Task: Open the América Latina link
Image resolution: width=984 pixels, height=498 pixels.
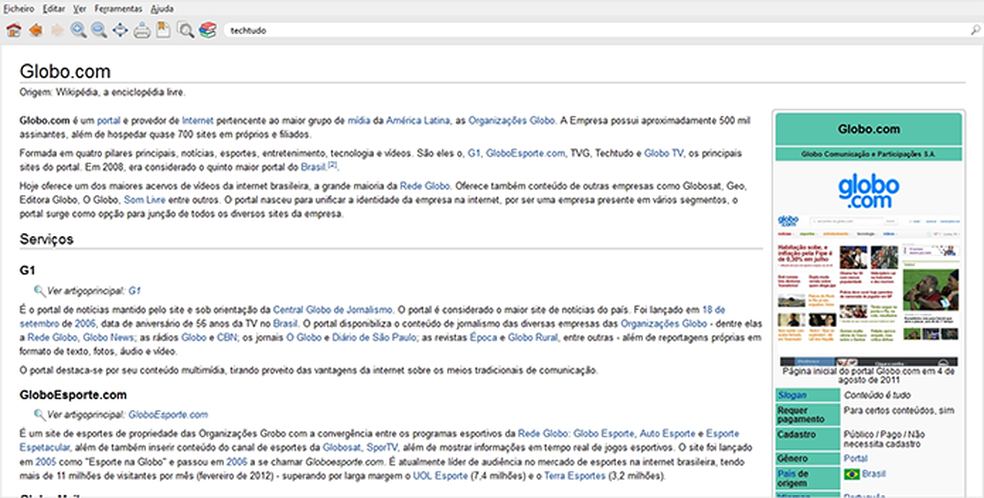Action: tap(417, 120)
